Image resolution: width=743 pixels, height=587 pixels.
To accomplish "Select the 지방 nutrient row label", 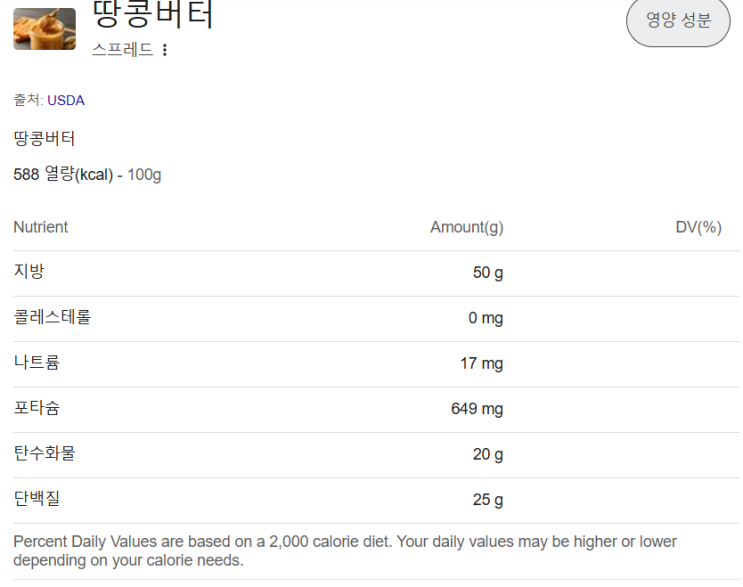I will pyautogui.click(x=29, y=271).
